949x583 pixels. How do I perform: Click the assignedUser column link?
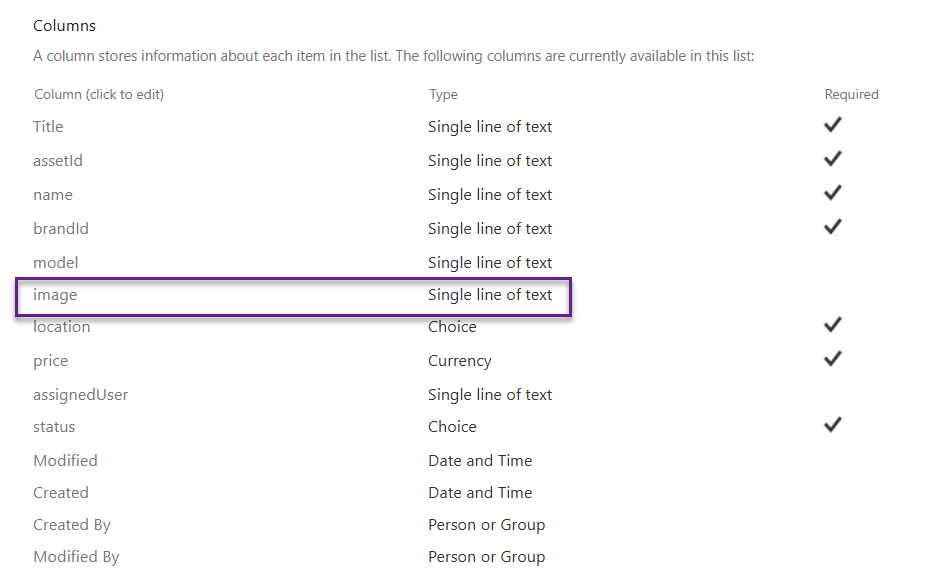click(81, 395)
